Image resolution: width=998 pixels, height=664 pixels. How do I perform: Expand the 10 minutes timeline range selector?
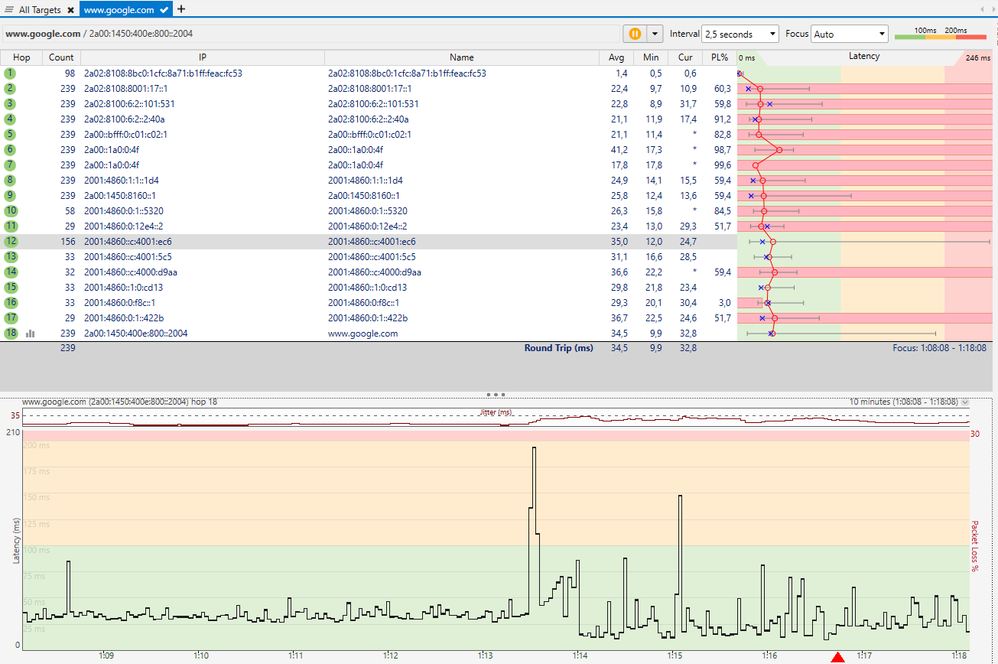(x=965, y=402)
